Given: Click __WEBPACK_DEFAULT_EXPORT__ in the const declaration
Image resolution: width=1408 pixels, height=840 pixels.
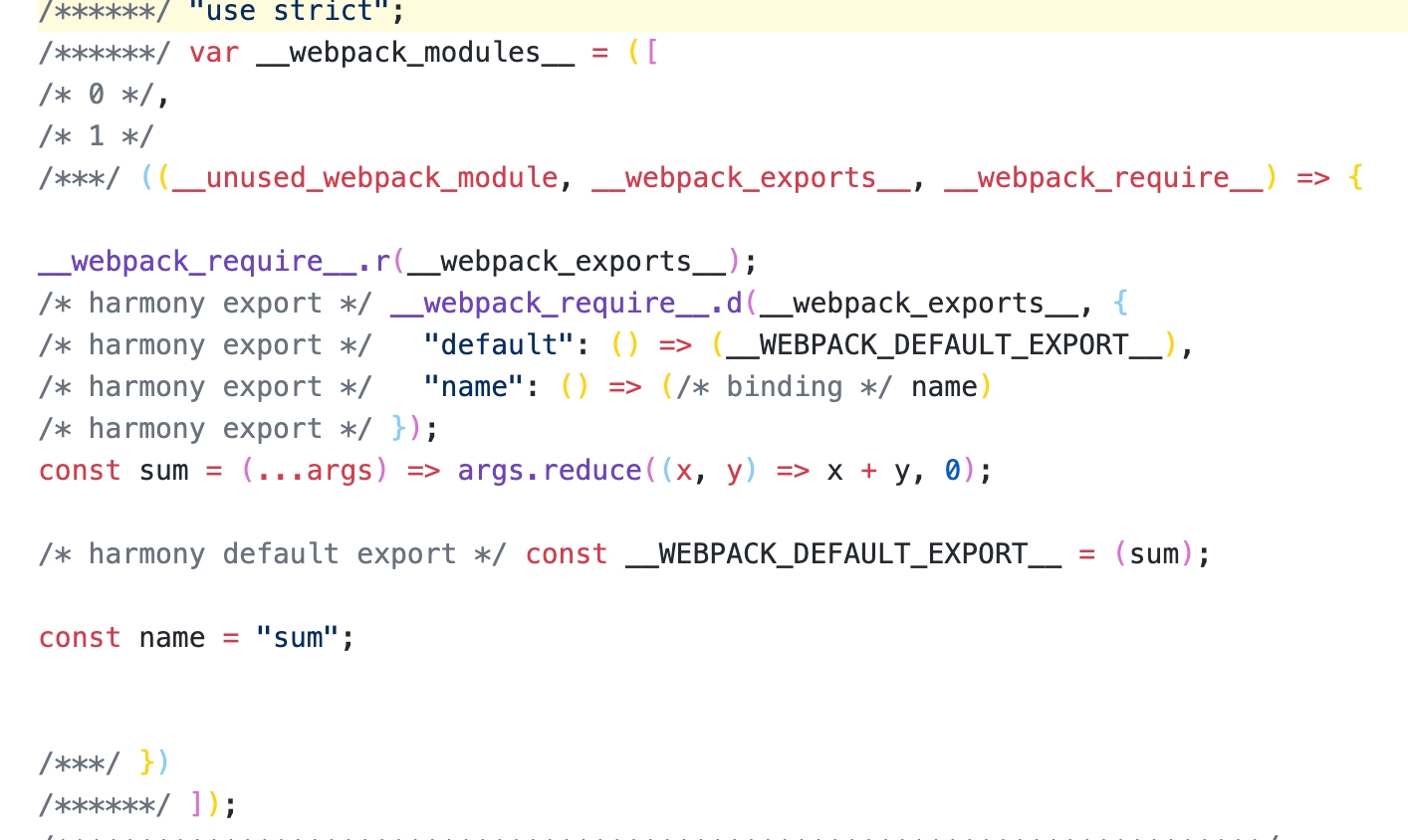Looking at the screenshot, I should 843,553.
